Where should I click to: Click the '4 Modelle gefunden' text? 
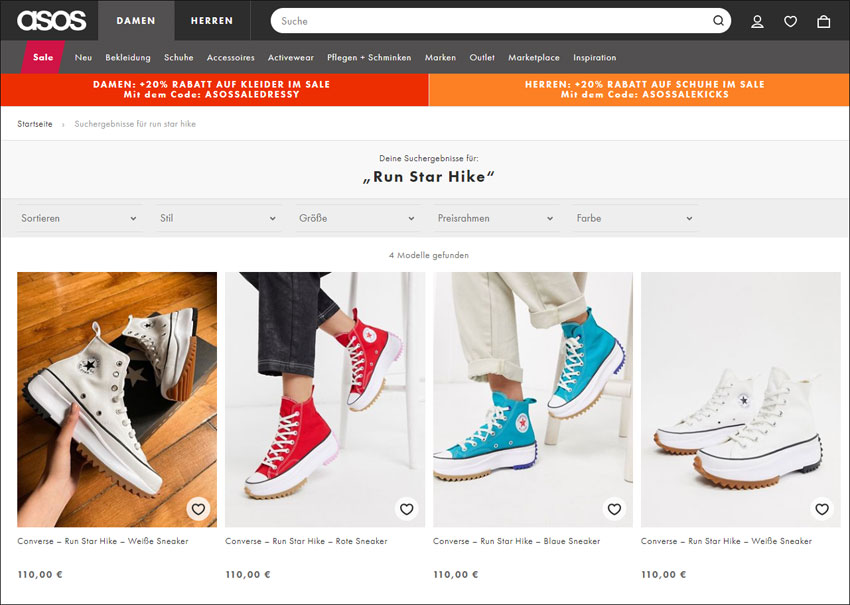pyautogui.click(x=429, y=255)
